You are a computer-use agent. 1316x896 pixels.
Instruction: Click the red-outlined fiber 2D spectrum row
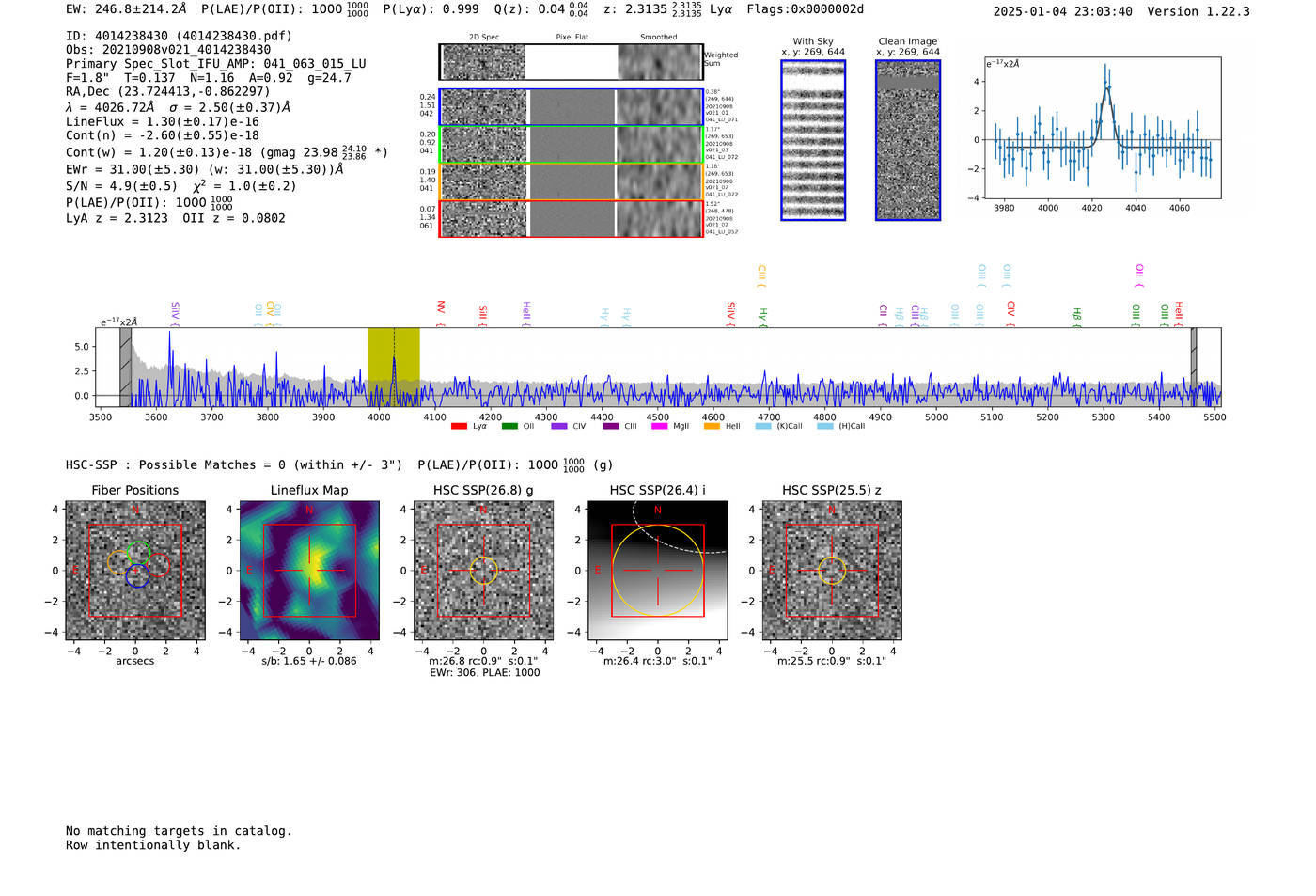(571, 218)
